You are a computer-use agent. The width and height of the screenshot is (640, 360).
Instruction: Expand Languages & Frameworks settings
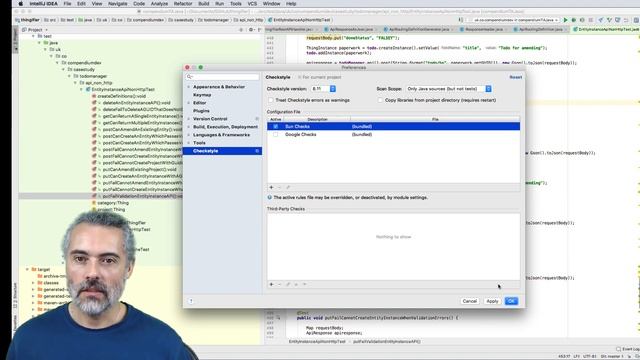(189, 135)
